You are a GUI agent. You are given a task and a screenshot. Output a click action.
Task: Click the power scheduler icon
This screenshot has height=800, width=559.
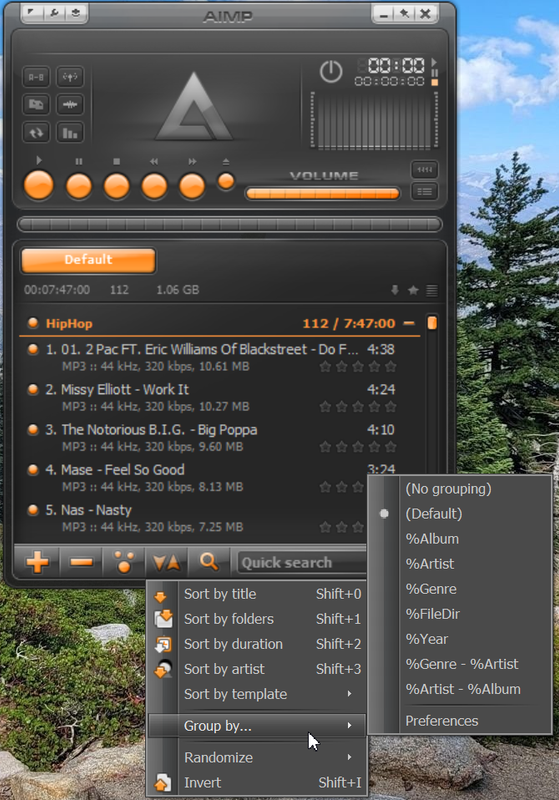(x=331, y=71)
